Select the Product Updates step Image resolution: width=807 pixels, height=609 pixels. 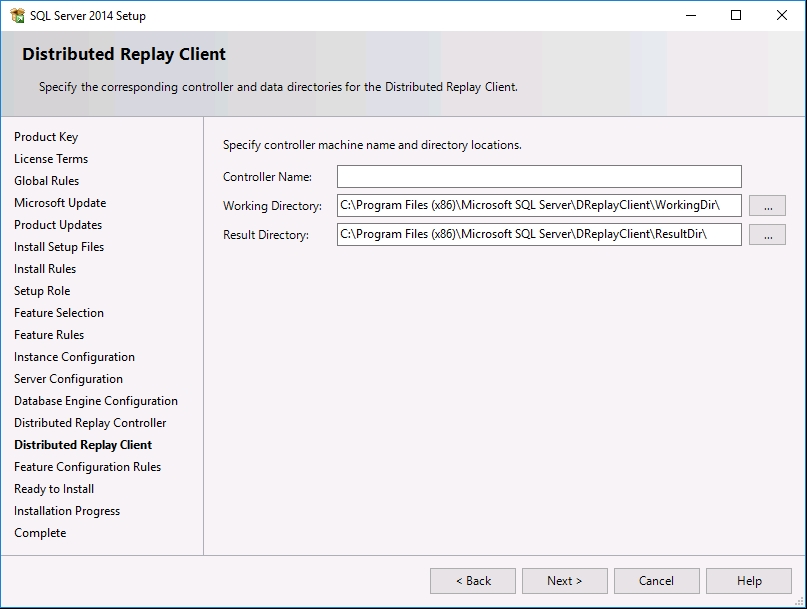click(x=58, y=225)
